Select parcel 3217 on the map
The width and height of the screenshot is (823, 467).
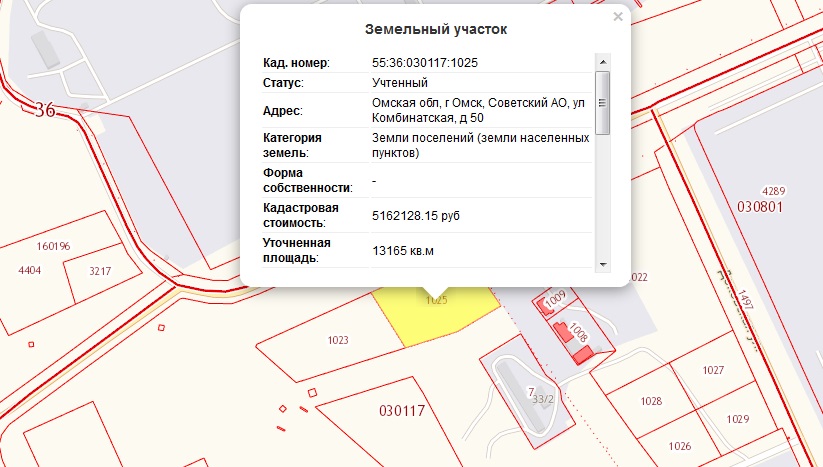[99, 271]
